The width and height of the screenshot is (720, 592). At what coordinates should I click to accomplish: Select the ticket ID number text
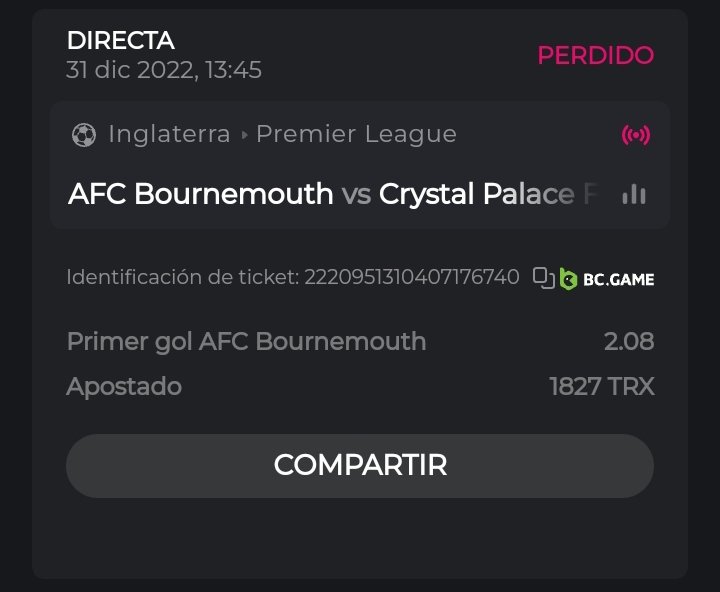(x=409, y=277)
